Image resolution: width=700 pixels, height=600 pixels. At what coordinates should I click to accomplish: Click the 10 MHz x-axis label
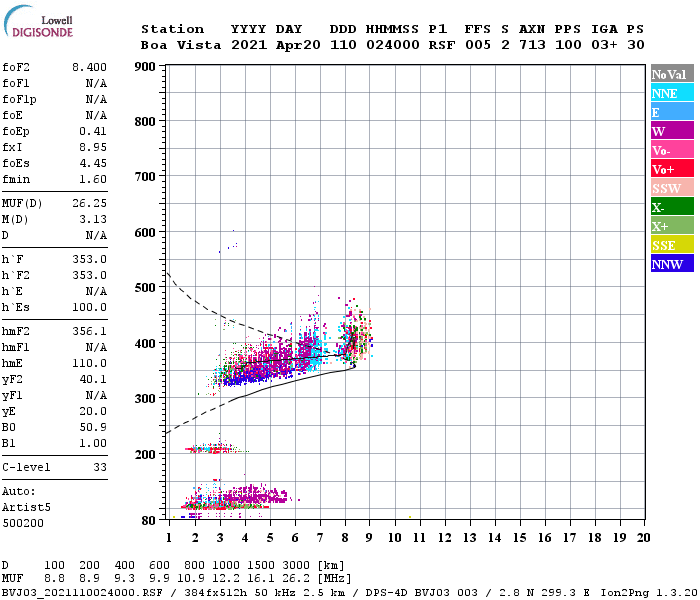click(x=394, y=538)
